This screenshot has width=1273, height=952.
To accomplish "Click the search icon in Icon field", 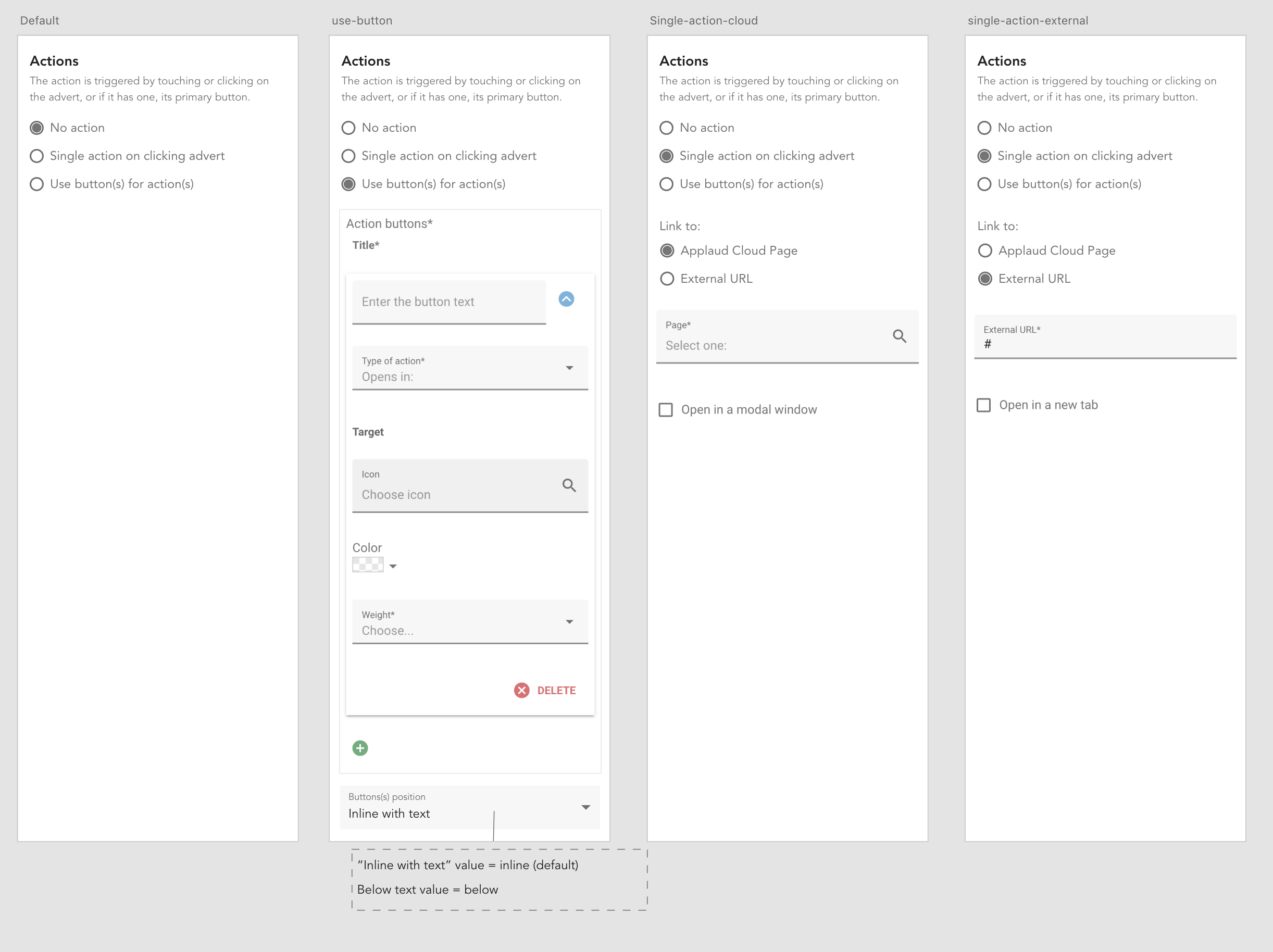I will click(x=569, y=485).
